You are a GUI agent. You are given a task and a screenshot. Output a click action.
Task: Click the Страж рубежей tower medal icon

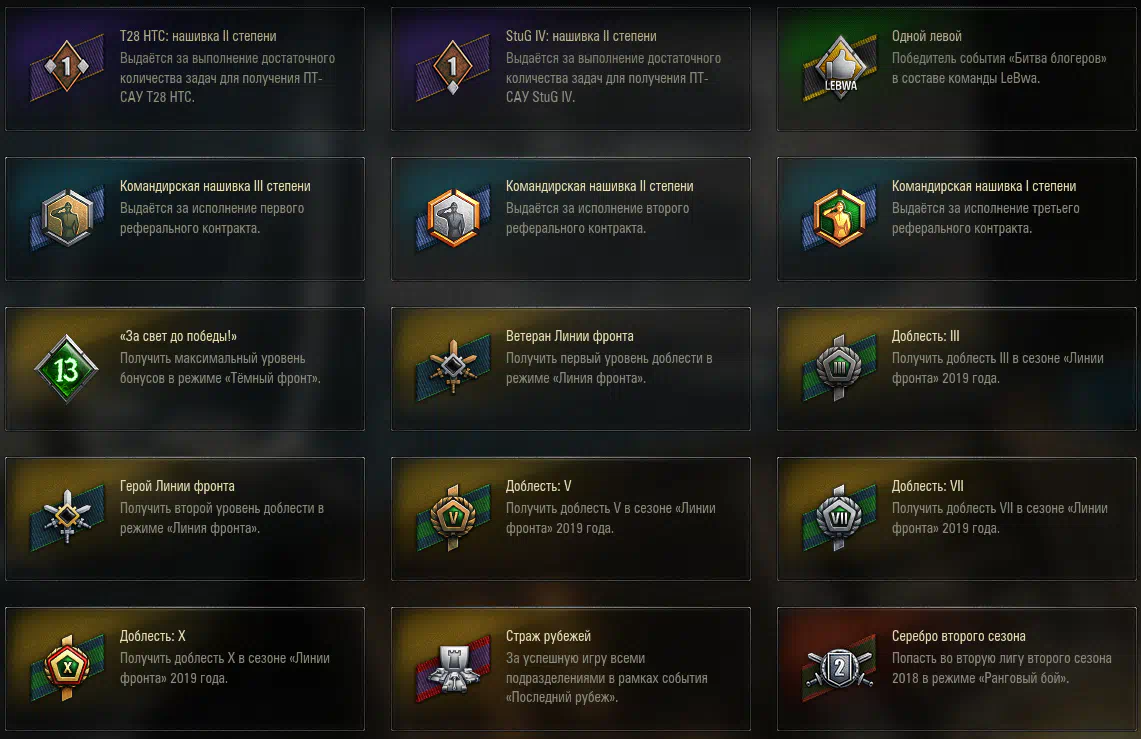(453, 669)
